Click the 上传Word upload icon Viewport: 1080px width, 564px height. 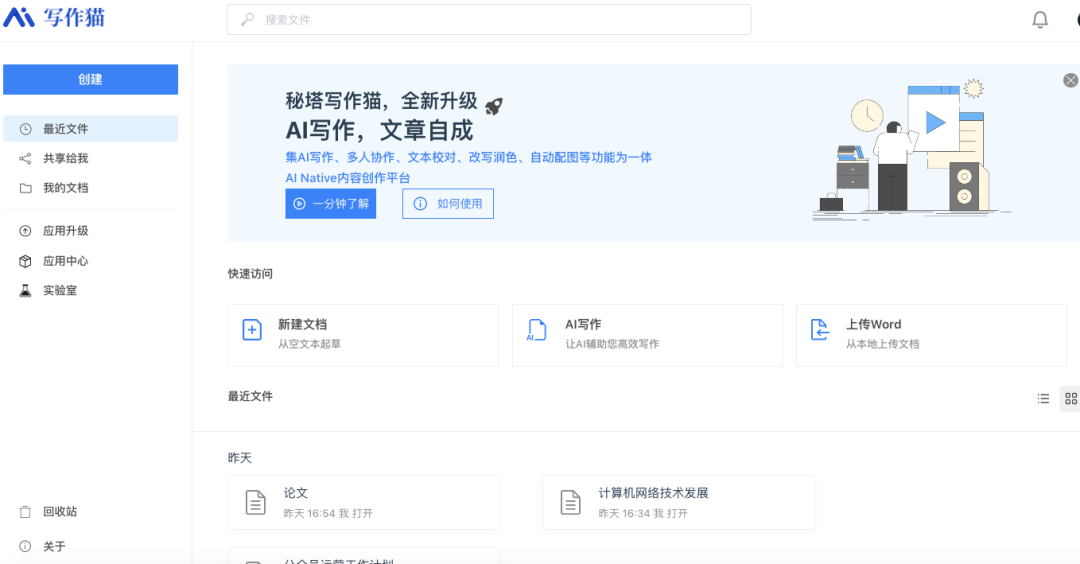[x=820, y=330]
